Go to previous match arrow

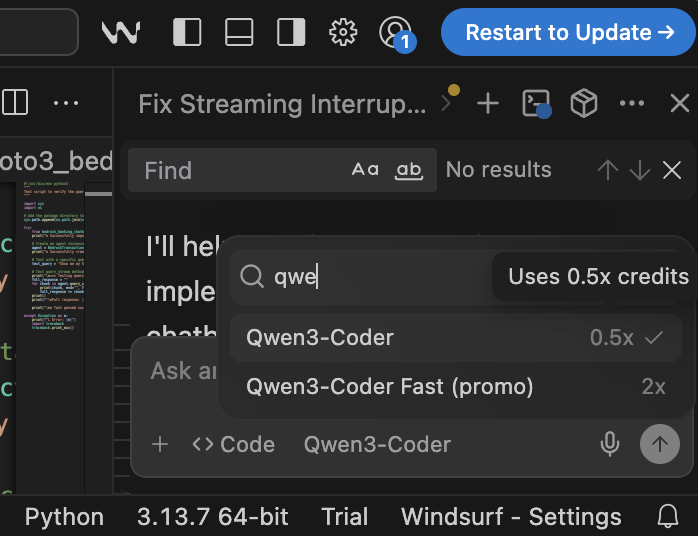click(x=608, y=170)
